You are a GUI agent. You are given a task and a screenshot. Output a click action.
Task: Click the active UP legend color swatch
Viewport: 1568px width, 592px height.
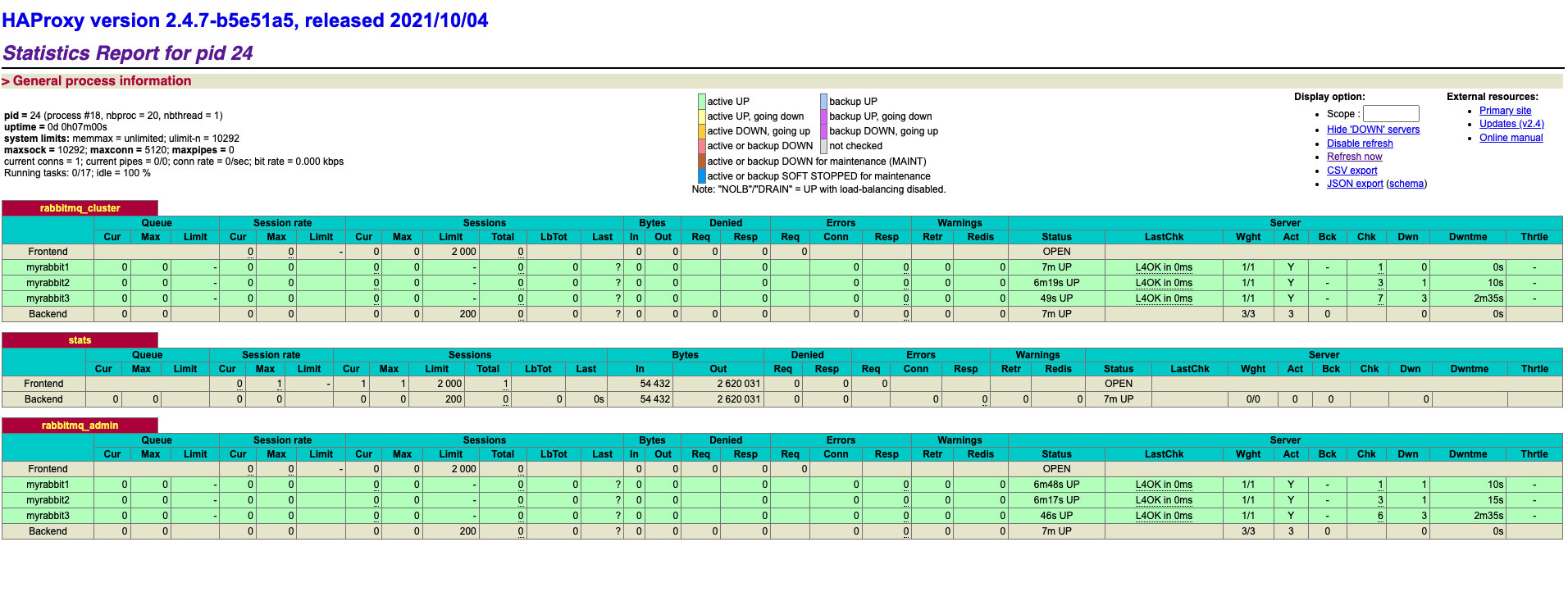pyautogui.click(x=701, y=102)
